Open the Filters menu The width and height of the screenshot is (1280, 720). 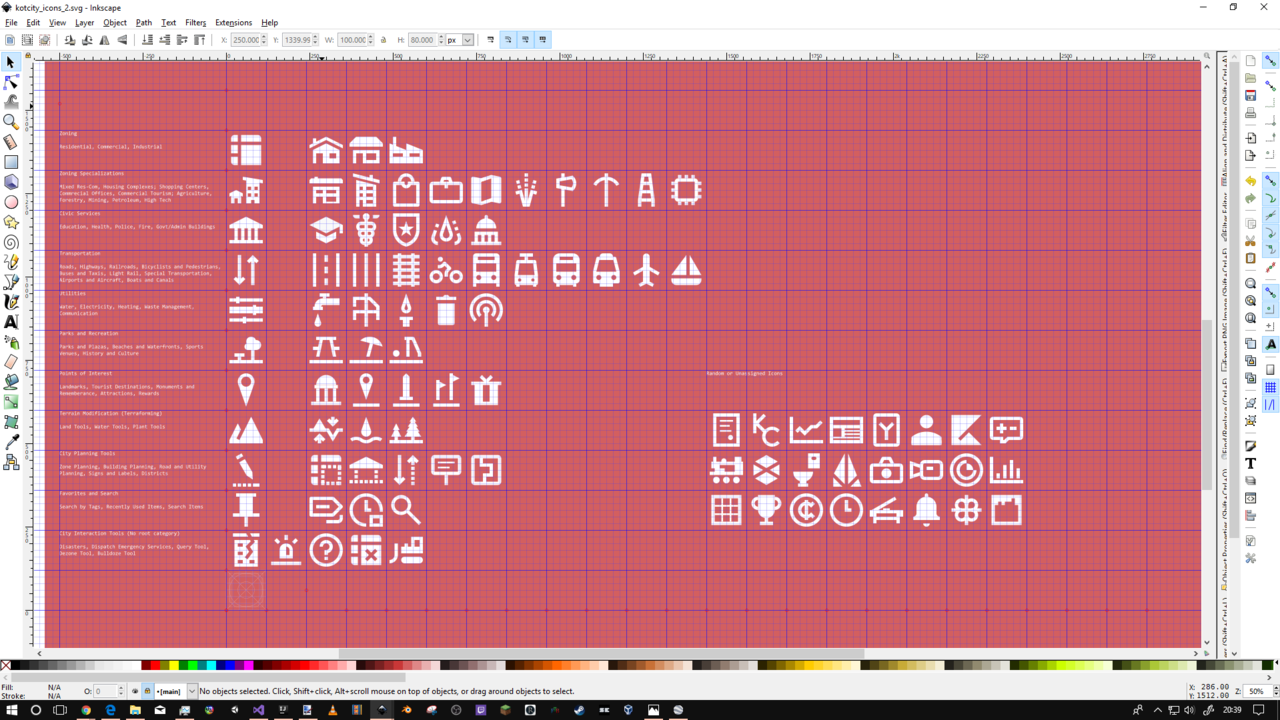195,22
